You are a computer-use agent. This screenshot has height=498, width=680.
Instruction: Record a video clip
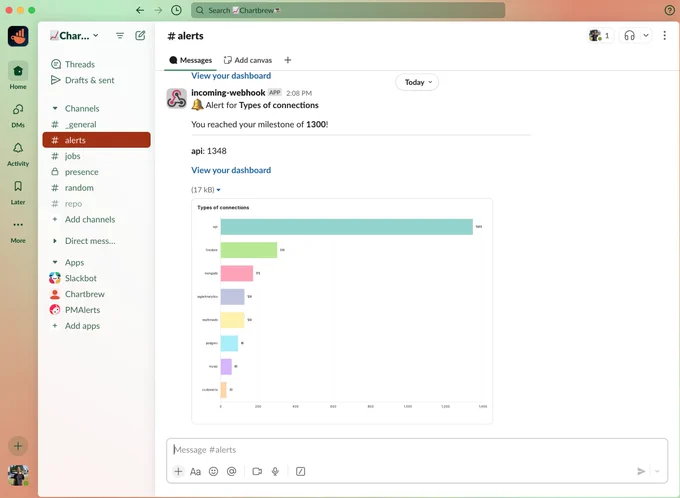pos(257,471)
